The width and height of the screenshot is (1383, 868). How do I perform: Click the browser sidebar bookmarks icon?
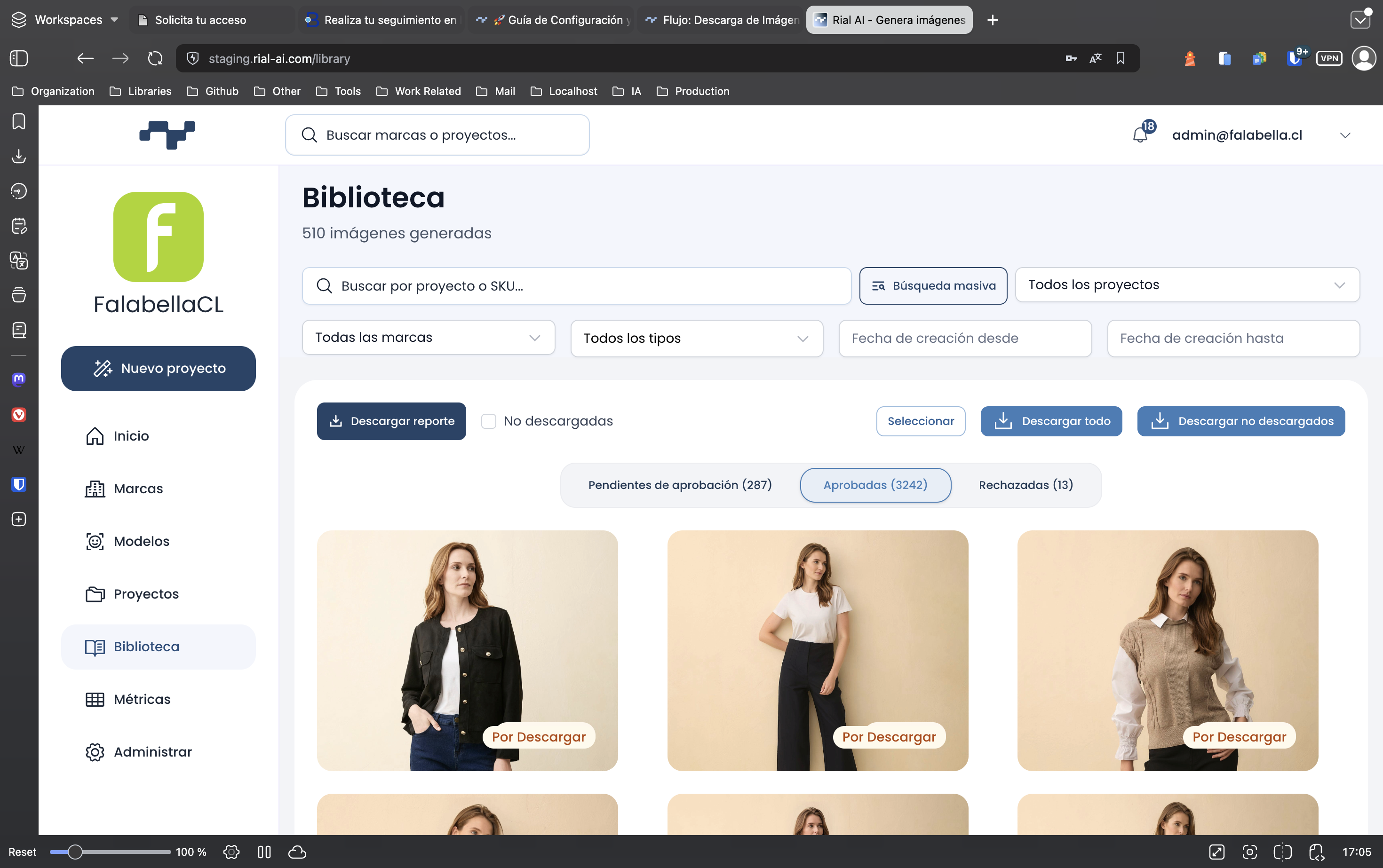[19, 122]
